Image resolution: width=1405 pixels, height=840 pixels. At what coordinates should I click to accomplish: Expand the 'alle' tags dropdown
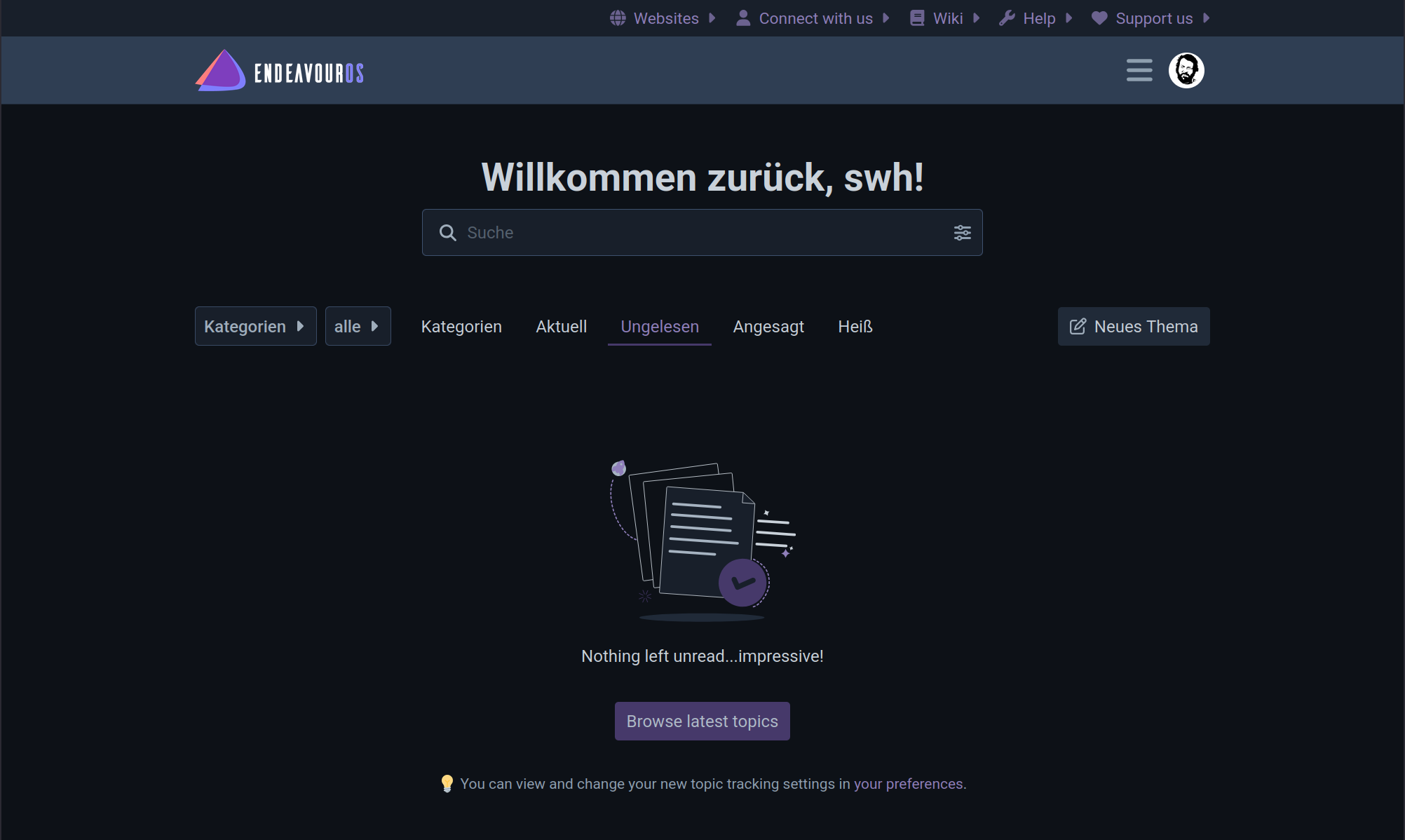point(358,326)
